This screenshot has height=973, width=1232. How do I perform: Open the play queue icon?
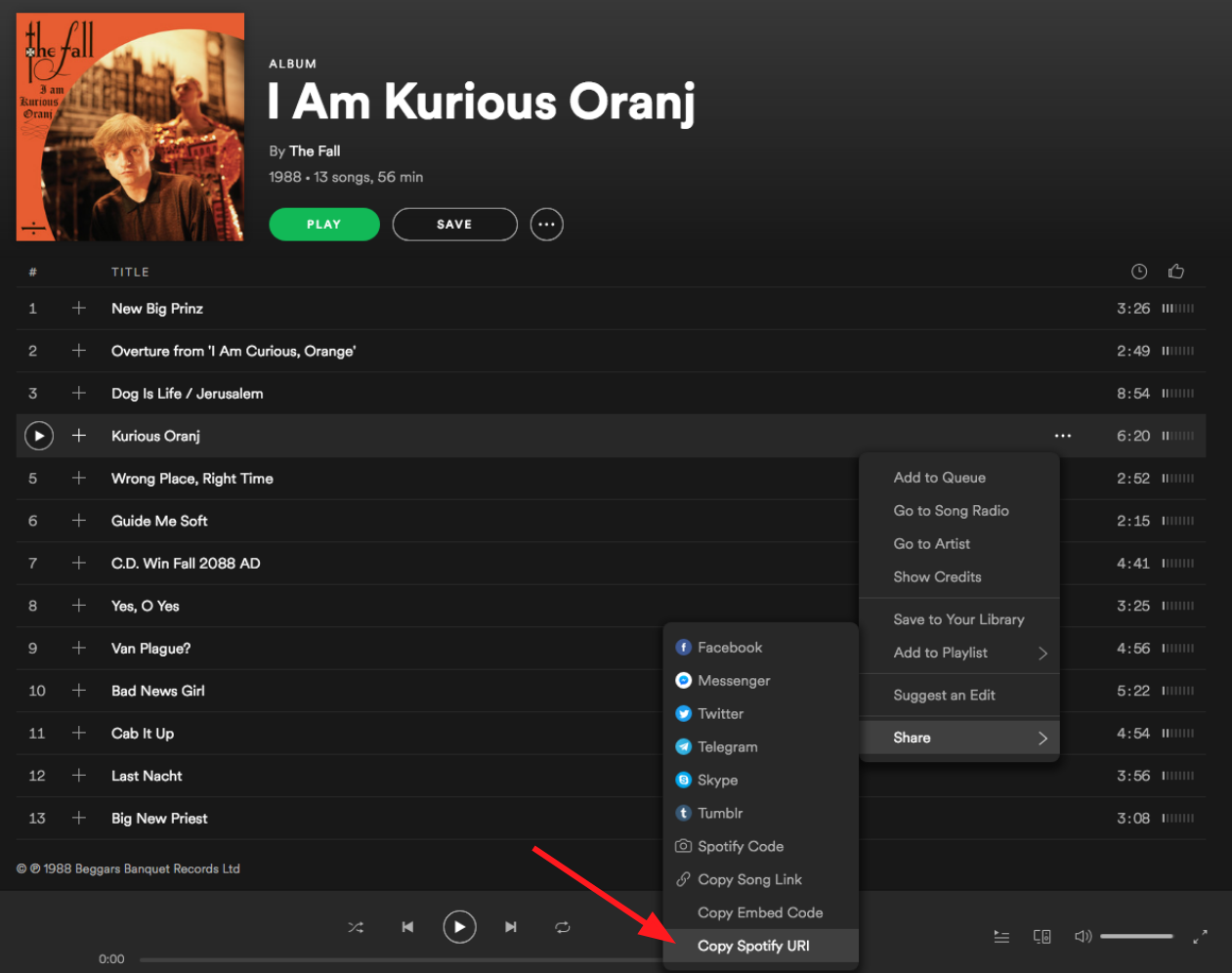[1001, 937]
